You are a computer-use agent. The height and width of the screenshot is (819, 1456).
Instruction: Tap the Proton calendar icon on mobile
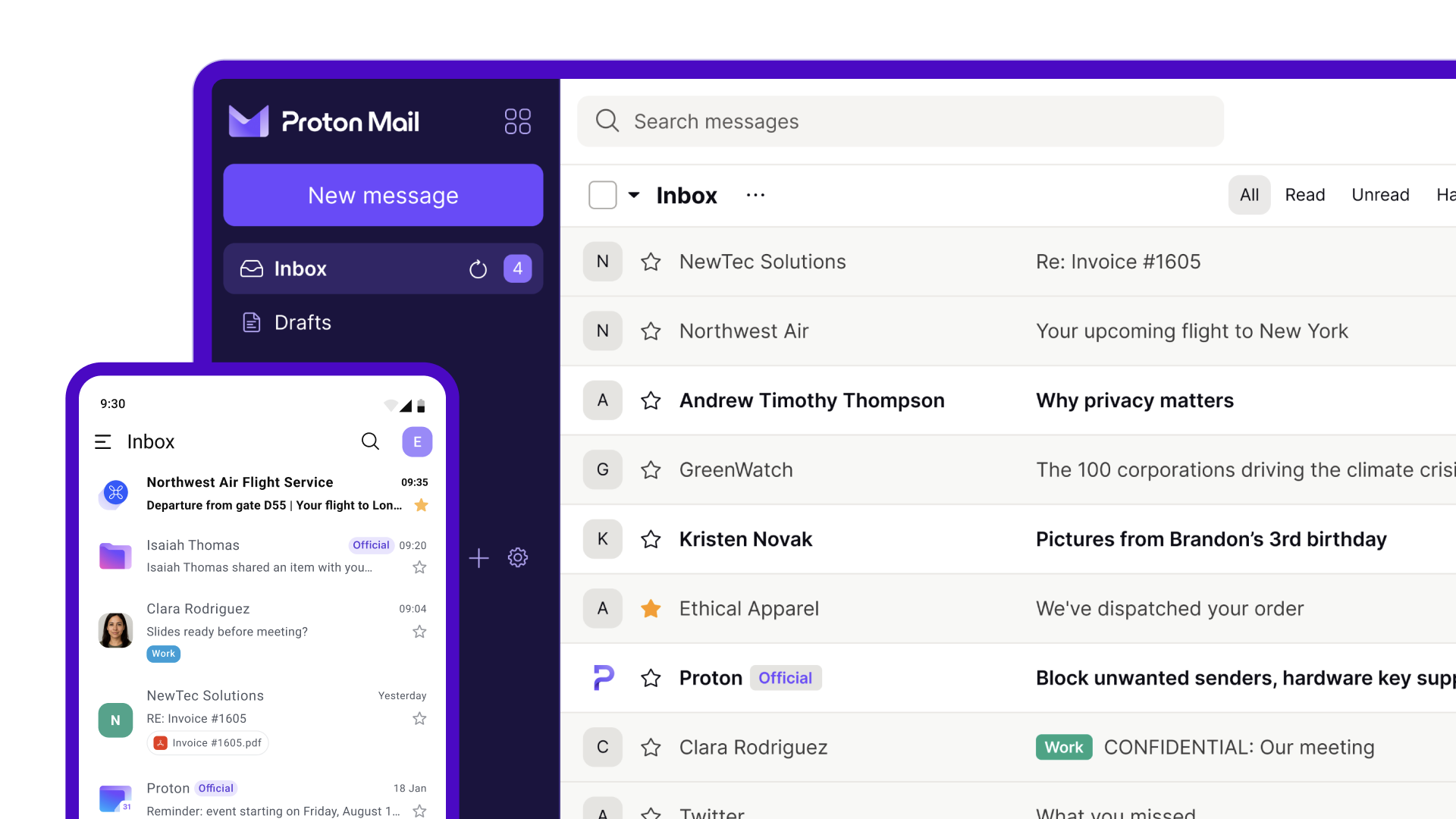[x=115, y=799]
